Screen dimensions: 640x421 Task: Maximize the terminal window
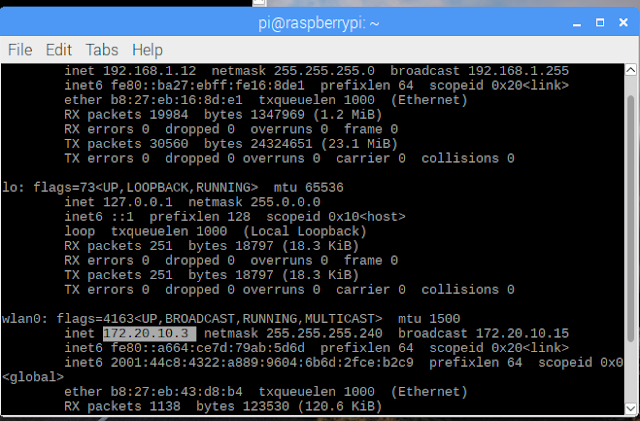coord(600,22)
